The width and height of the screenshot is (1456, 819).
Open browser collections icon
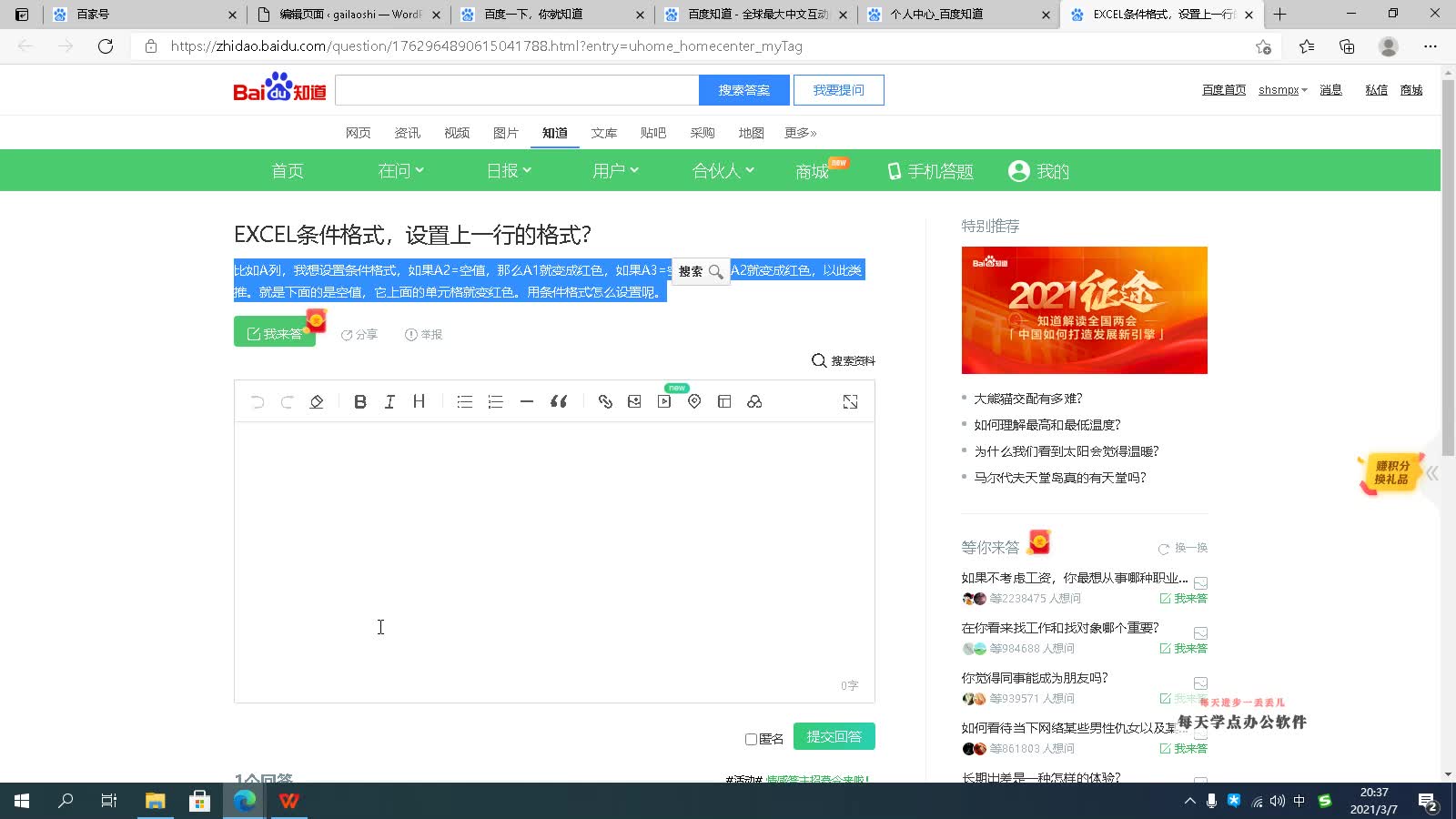1347,46
